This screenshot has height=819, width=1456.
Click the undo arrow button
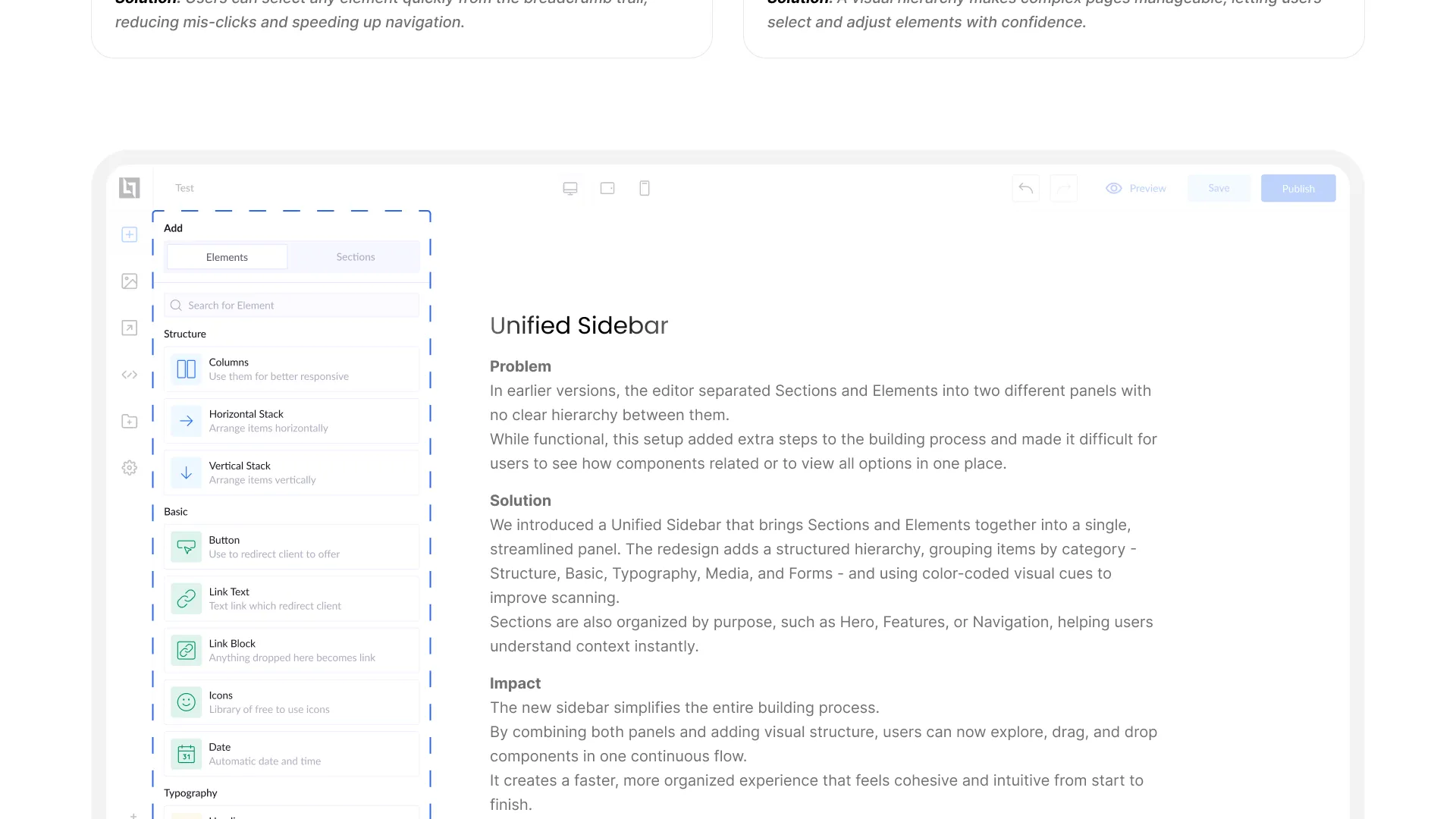(1025, 188)
